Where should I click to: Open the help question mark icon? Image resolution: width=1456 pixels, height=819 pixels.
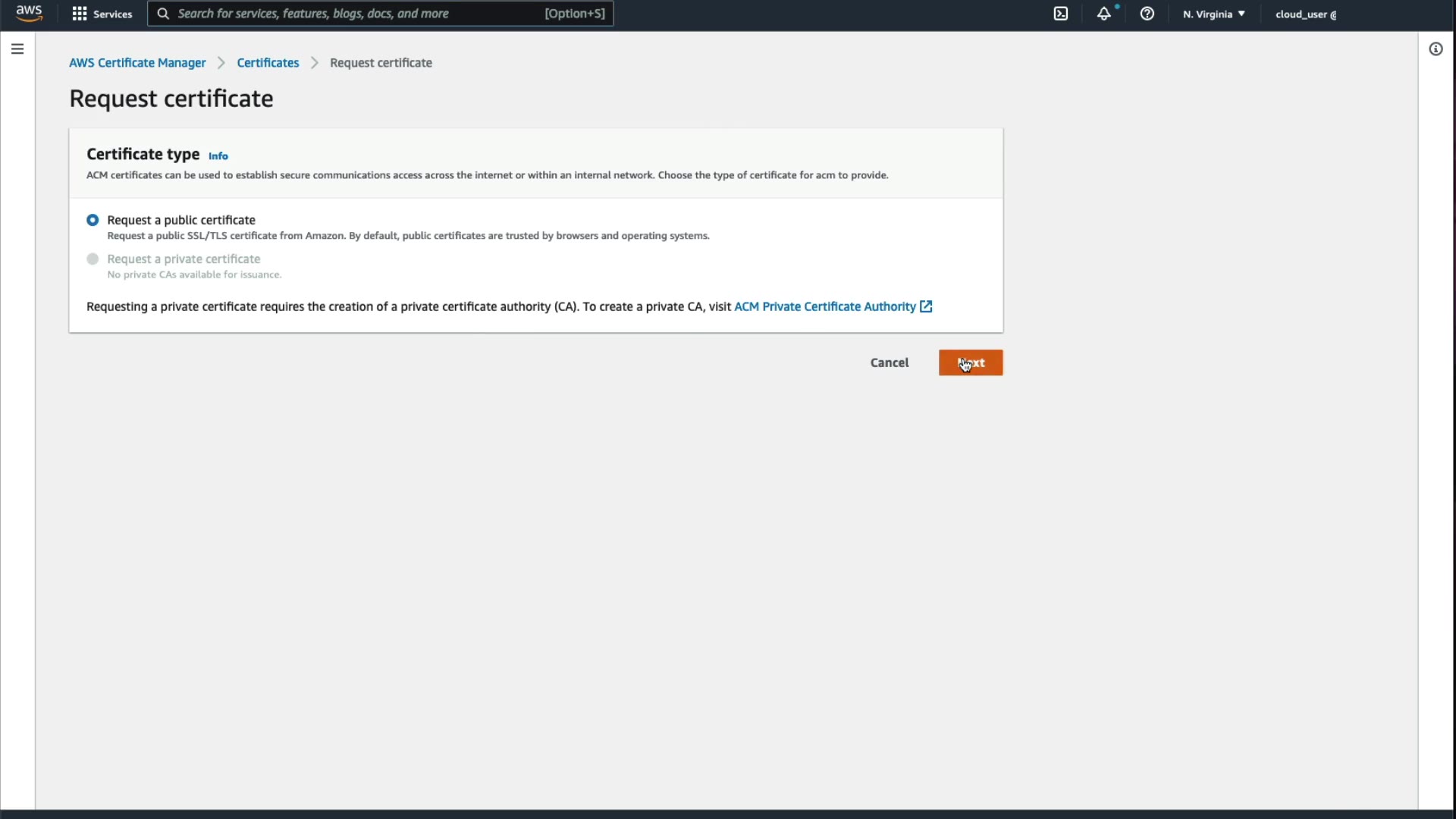tap(1147, 14)
